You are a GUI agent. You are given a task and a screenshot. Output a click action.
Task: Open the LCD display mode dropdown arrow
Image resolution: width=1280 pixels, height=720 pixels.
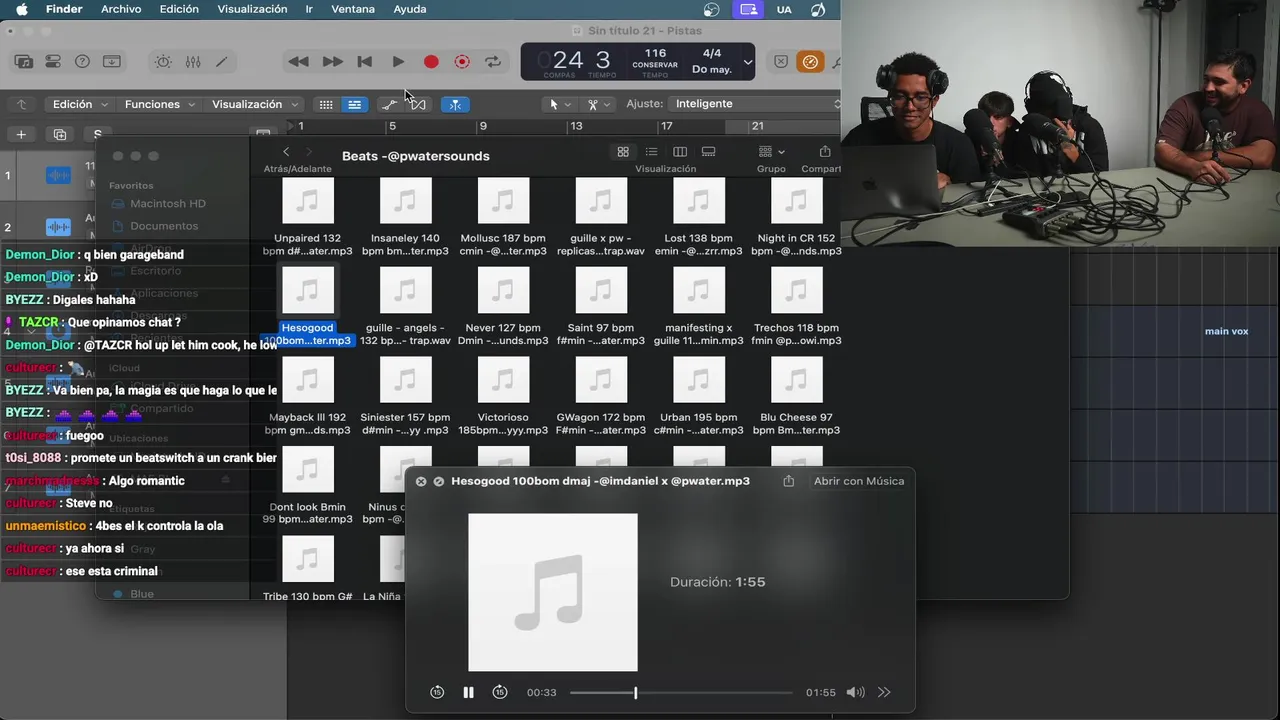pos(747,62)
